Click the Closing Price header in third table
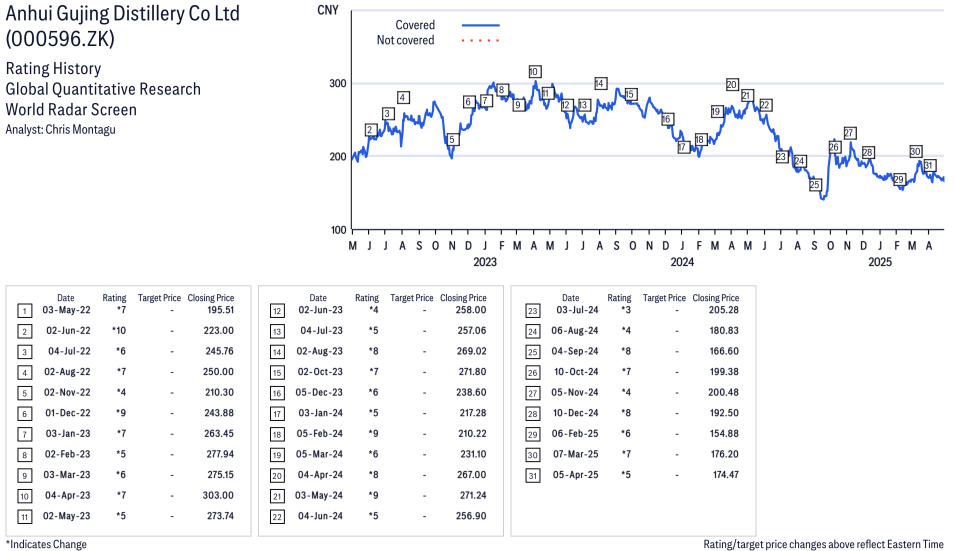 [716, 298]
